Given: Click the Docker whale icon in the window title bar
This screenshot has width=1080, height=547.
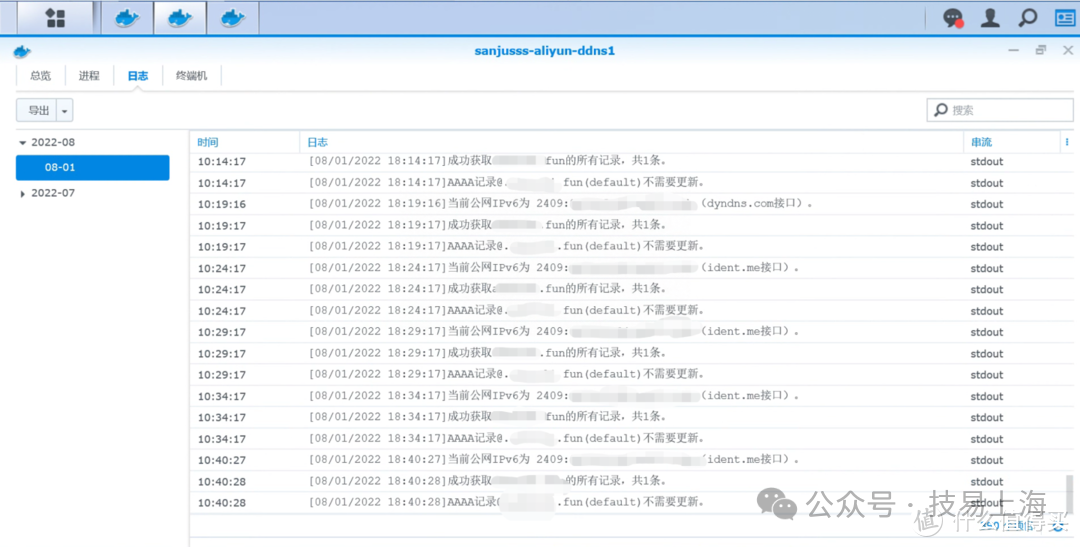Looking at the screenshot, I should pyautogui.click(x=22, y=52).
